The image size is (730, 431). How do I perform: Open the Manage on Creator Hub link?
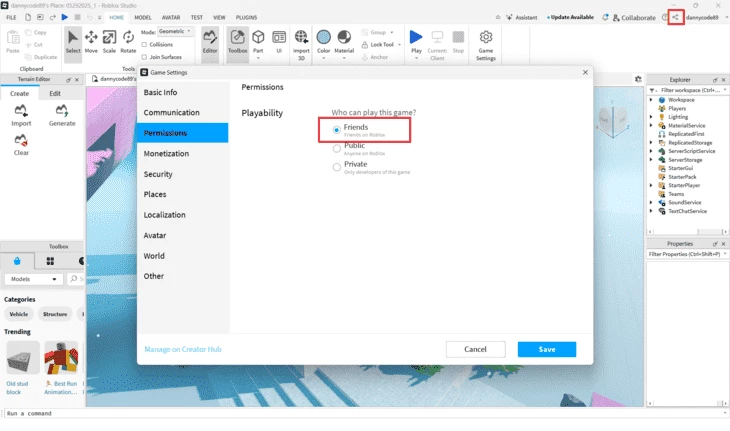pyautogui.click(x=183, y=349)
